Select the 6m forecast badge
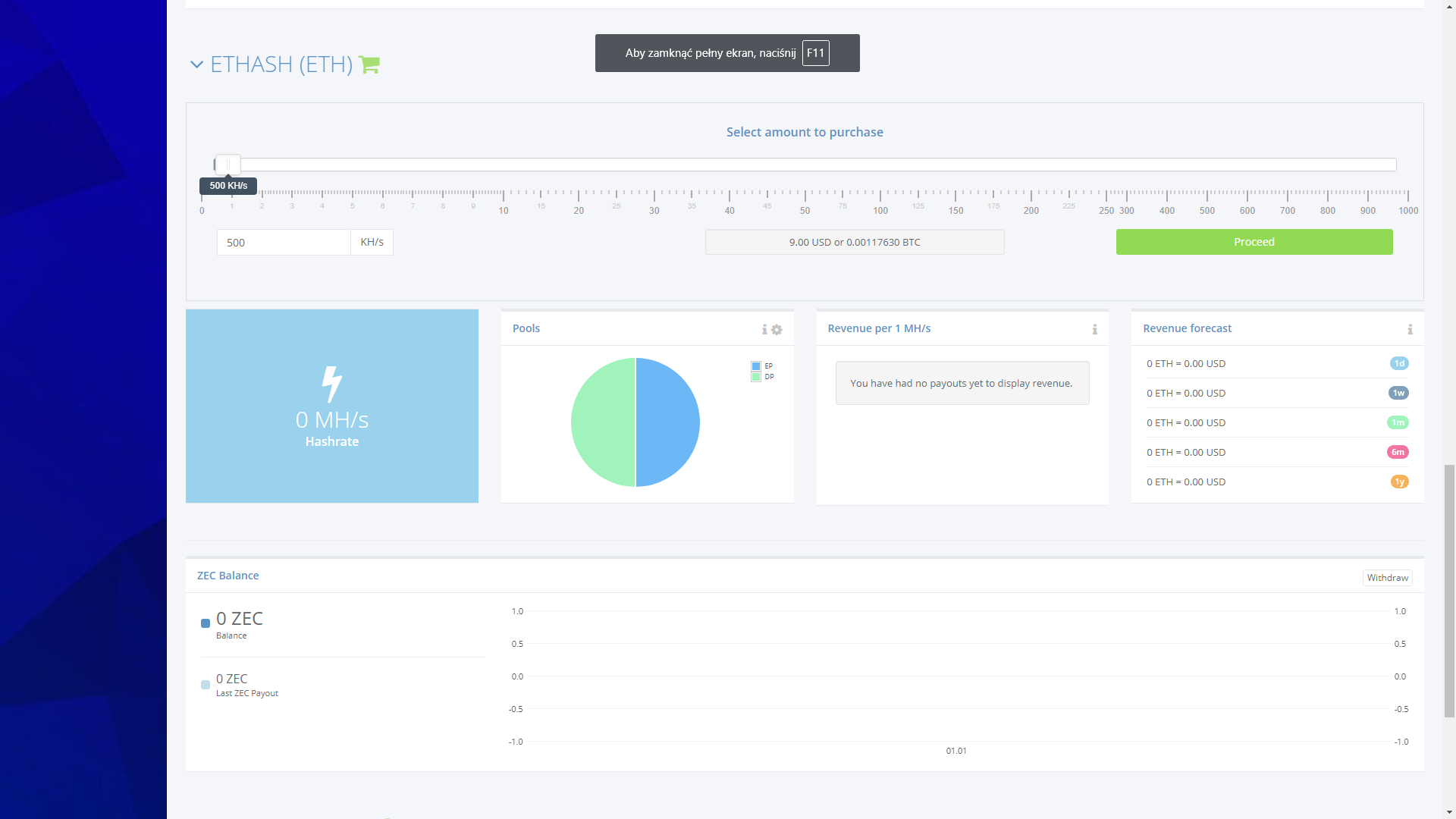Screen dimensions: 1456x819 coord(1398,452)
